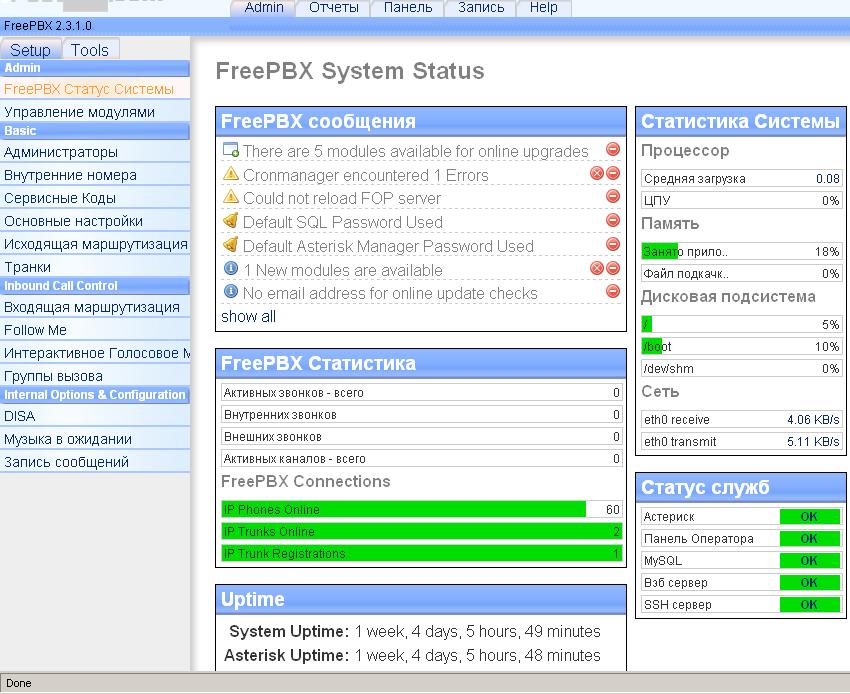
Task: Dismiss the '5 modules available' notification
Action: [613, 149]
